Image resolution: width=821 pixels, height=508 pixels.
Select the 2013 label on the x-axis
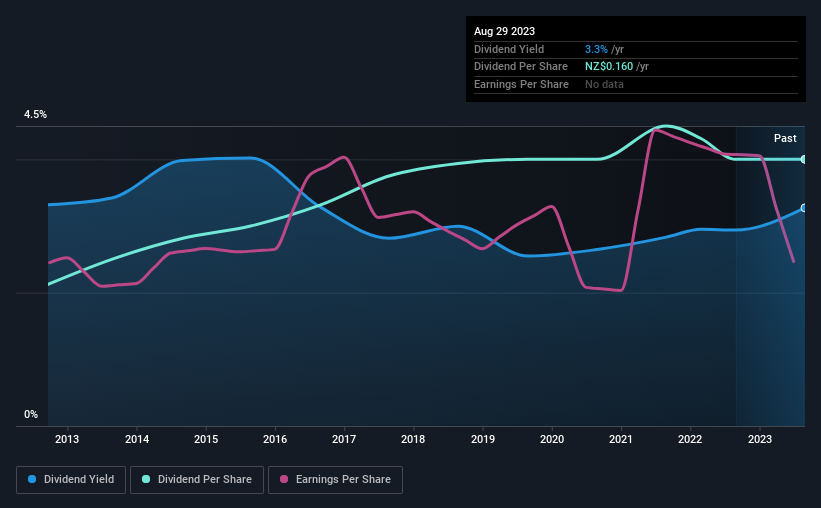pos(67,439)
